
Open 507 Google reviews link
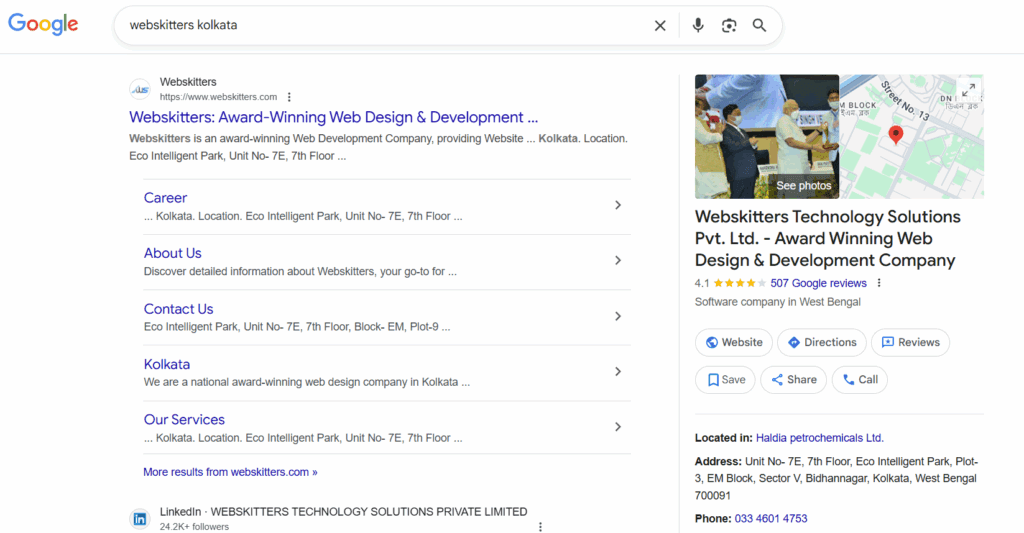(x=818, y=283)
